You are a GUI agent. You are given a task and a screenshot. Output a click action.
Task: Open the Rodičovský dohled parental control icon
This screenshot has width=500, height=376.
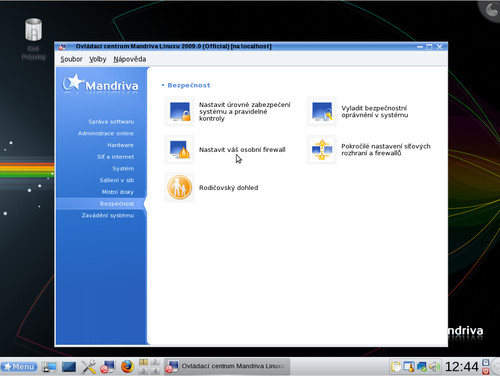point(180,187)
